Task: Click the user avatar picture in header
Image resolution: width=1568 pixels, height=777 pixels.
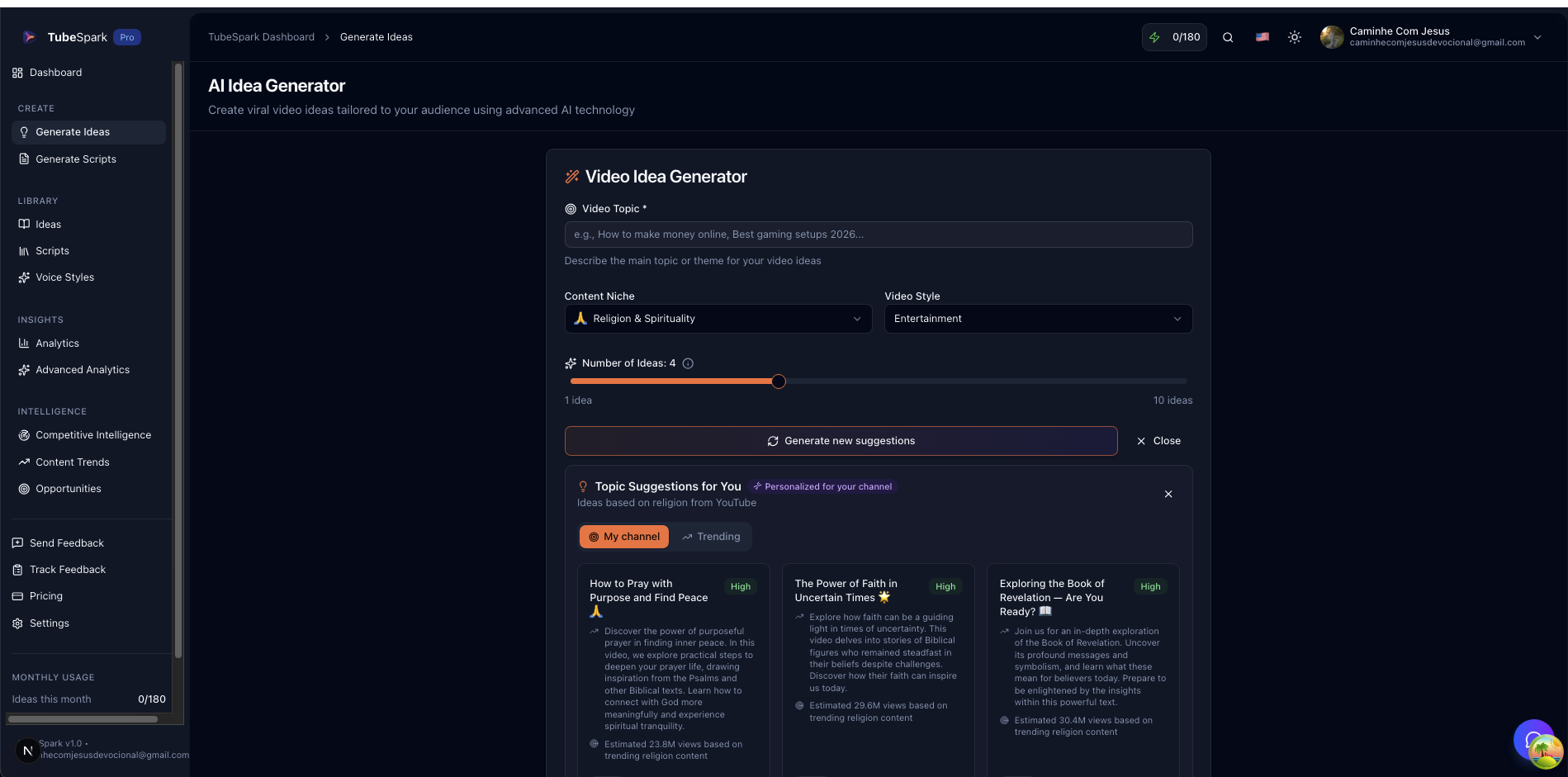Action: [1332, 37]
